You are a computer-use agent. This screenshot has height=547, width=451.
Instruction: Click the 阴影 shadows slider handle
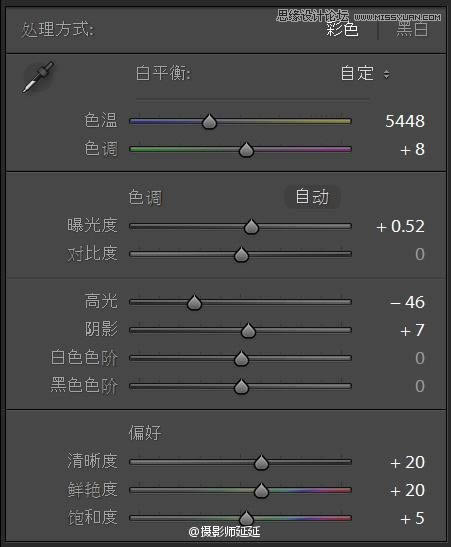[248, 330]
